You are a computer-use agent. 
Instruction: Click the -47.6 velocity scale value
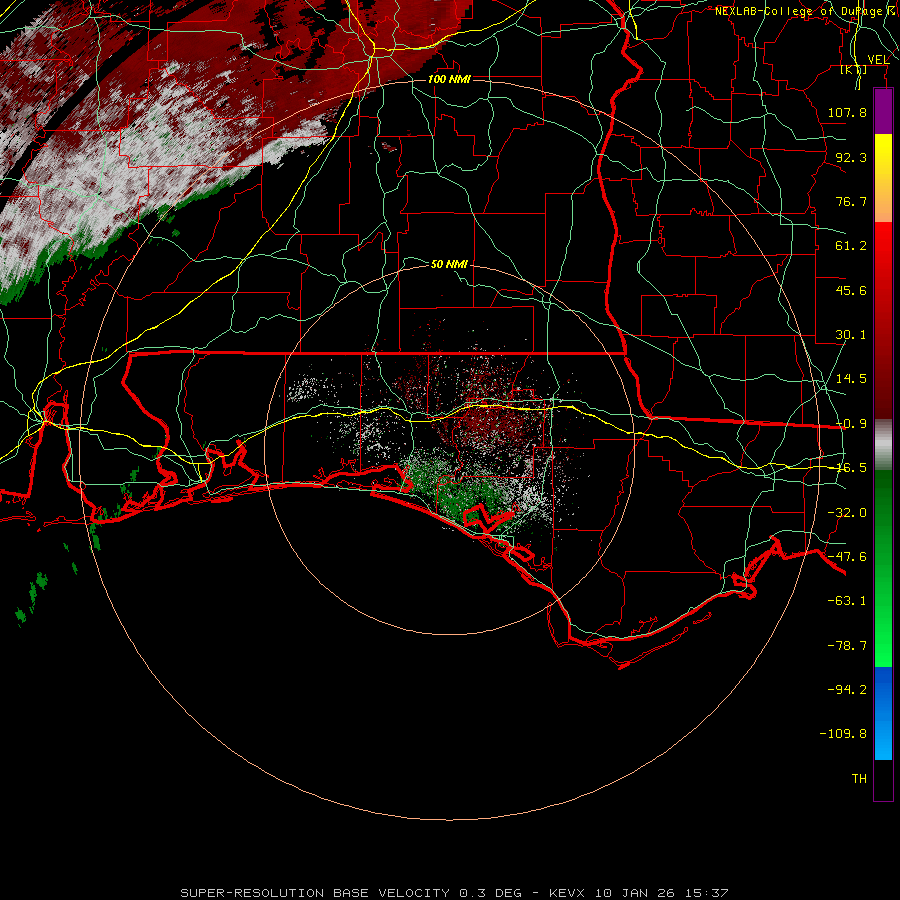tap(847, 557)
